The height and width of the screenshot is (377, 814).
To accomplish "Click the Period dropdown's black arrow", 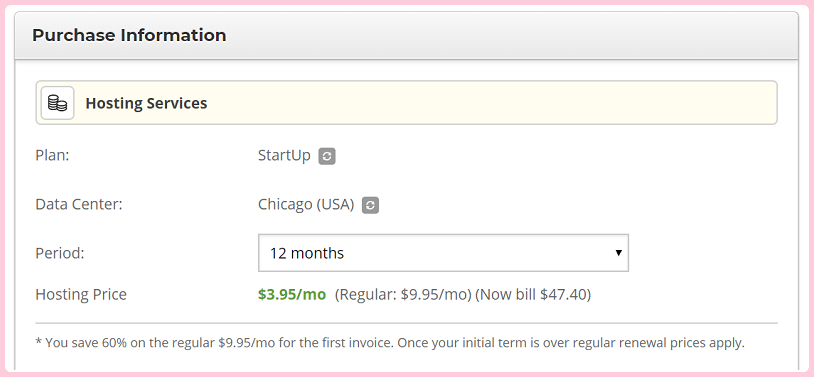I will [x=618, y=253].
